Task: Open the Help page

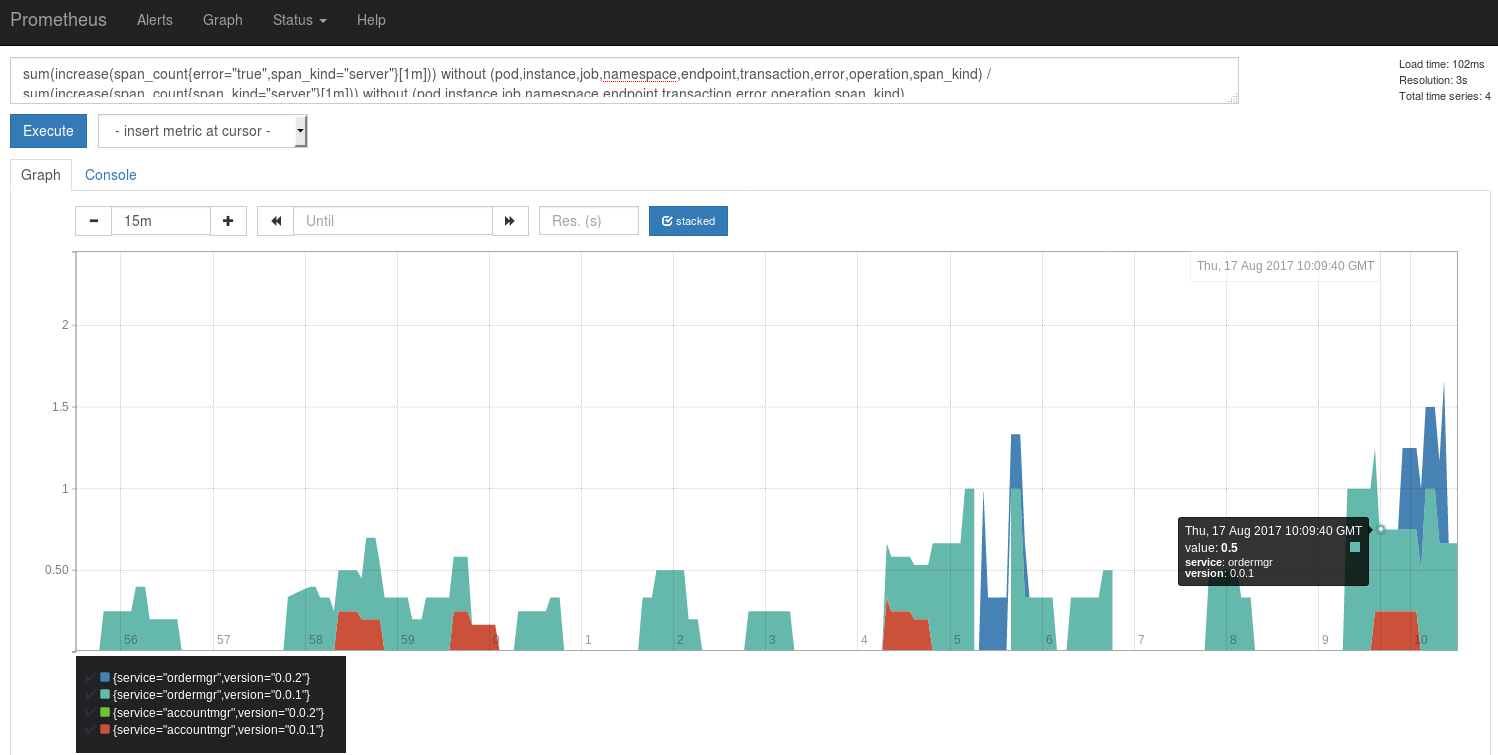Action: [371, 20]
